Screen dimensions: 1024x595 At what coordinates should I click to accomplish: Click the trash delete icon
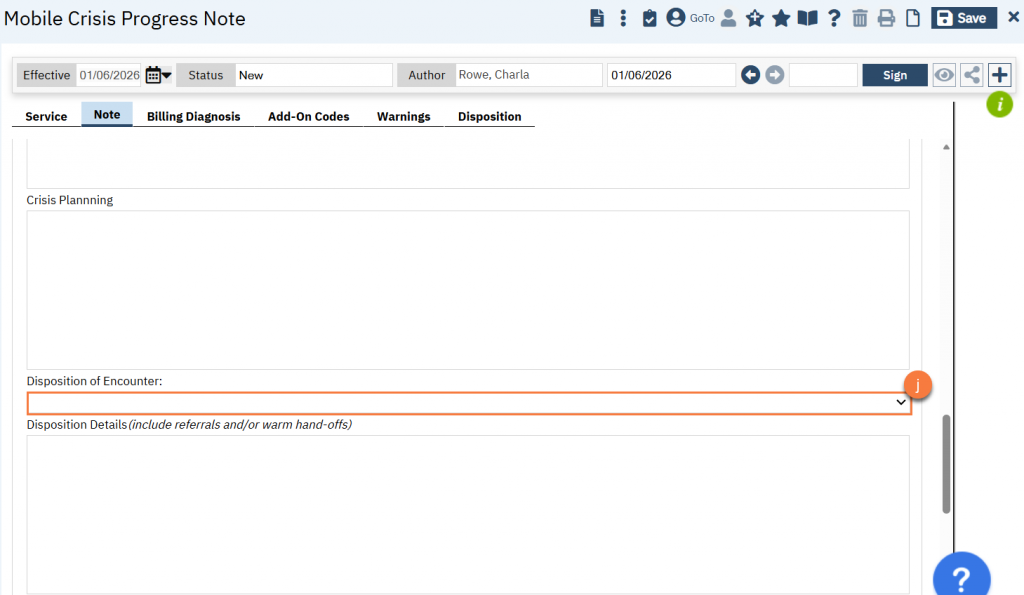(860, 18)
